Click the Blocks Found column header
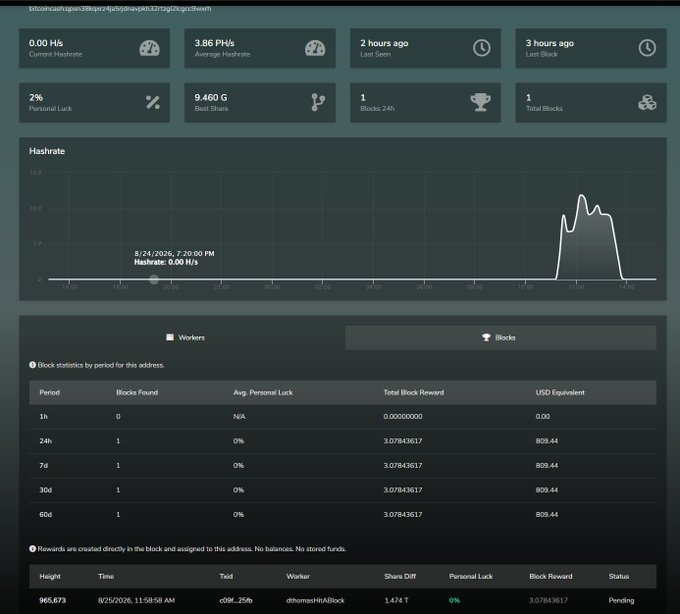This screenshot has width=680, height=614. point(137,392)
